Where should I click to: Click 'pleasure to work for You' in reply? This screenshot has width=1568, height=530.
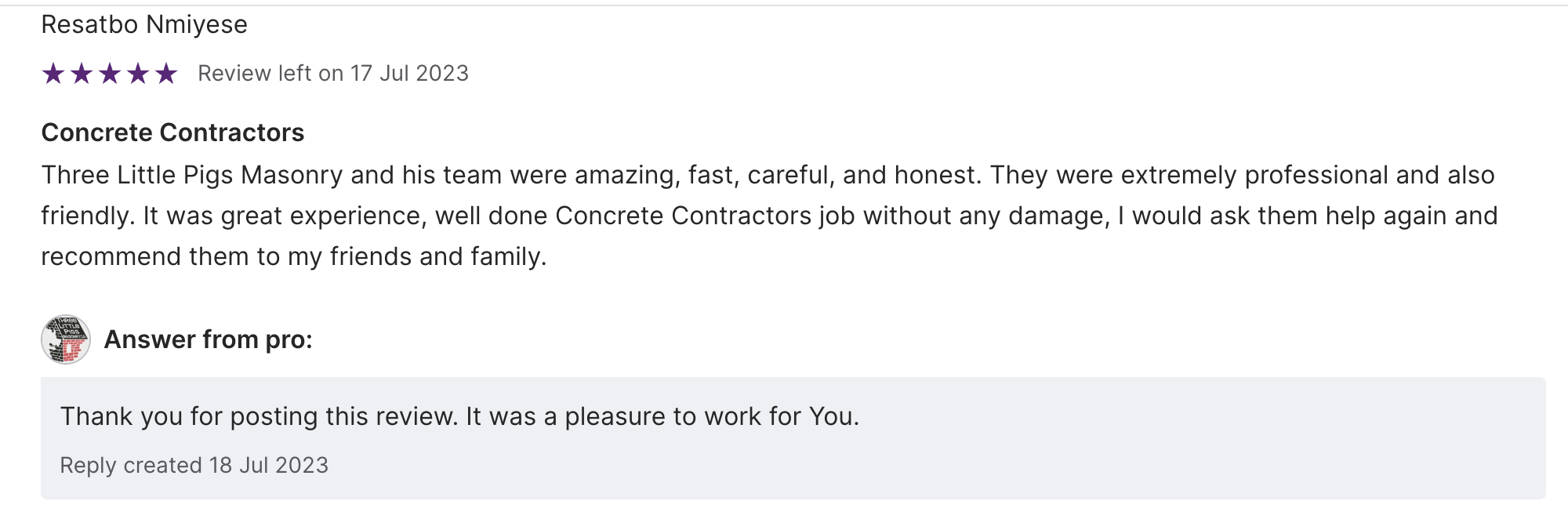click(x=711, y=416)
